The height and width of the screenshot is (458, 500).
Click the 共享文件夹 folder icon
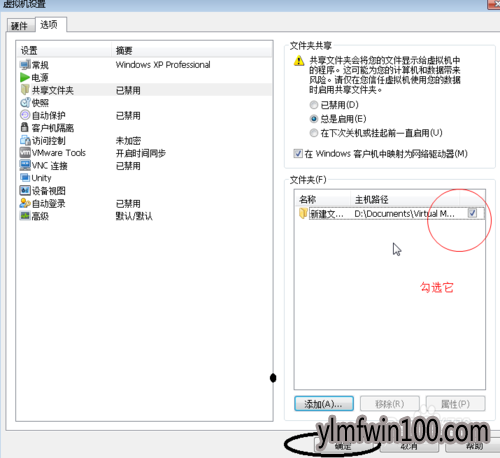pos(25,89)
